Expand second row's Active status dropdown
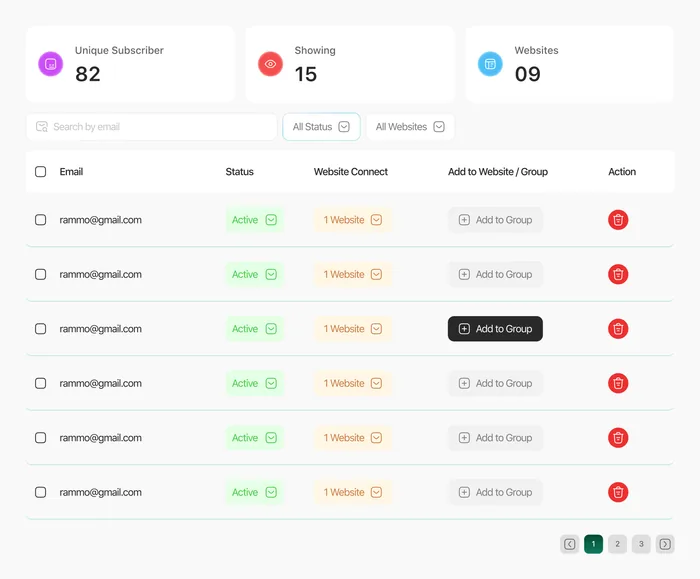 [254, 274]
